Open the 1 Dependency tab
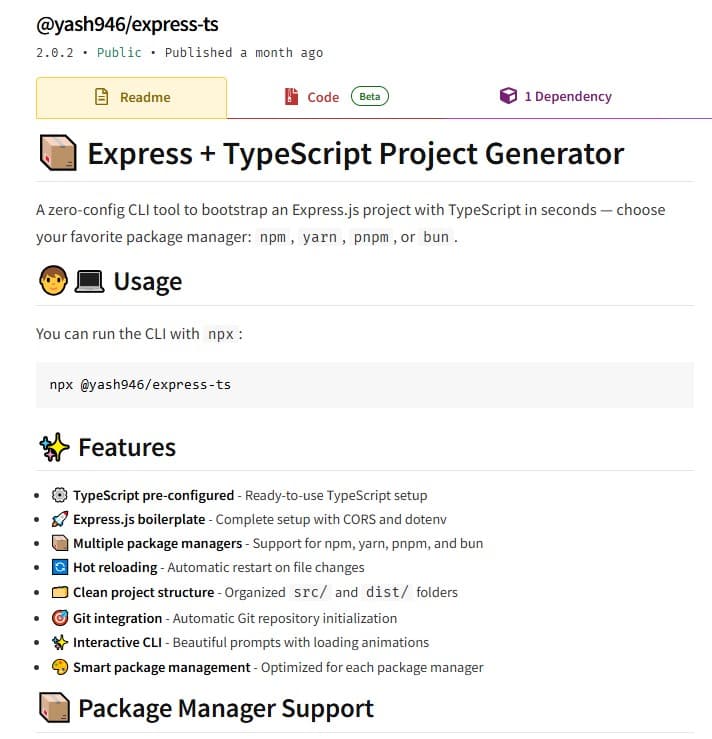The image size is (712, 739). [555, 97]
